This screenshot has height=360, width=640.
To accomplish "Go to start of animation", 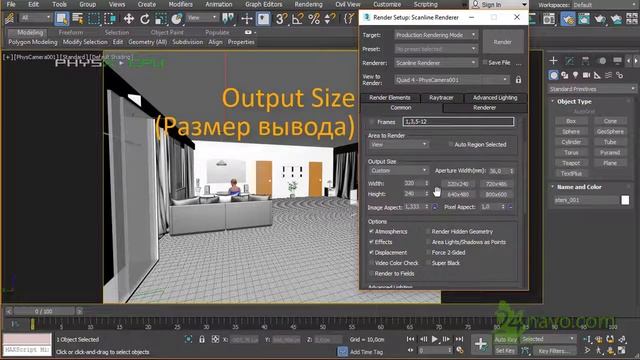I will pyautogui.click(x=410, y=339).
